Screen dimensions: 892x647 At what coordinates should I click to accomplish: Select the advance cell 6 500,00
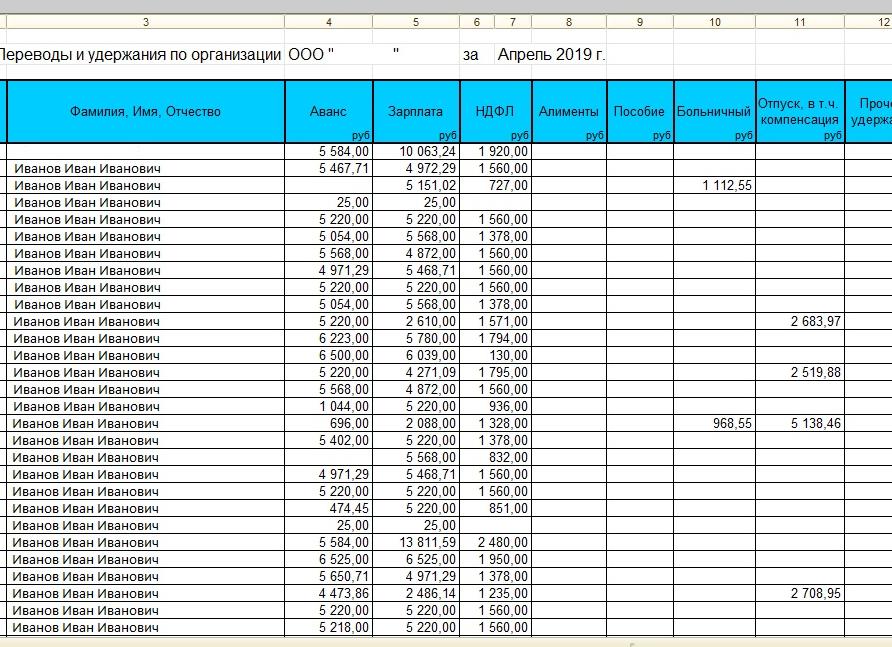[329, 356]
